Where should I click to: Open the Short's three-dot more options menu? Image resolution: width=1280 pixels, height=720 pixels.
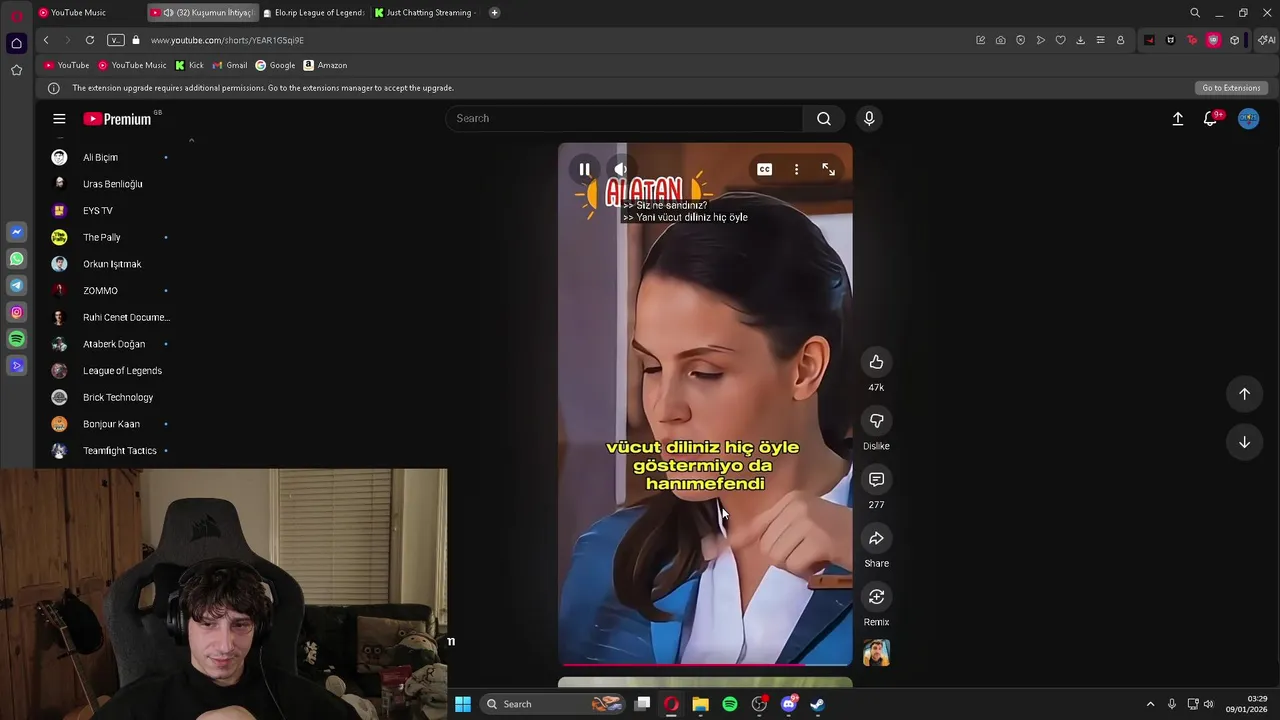(x=796, y=169)
